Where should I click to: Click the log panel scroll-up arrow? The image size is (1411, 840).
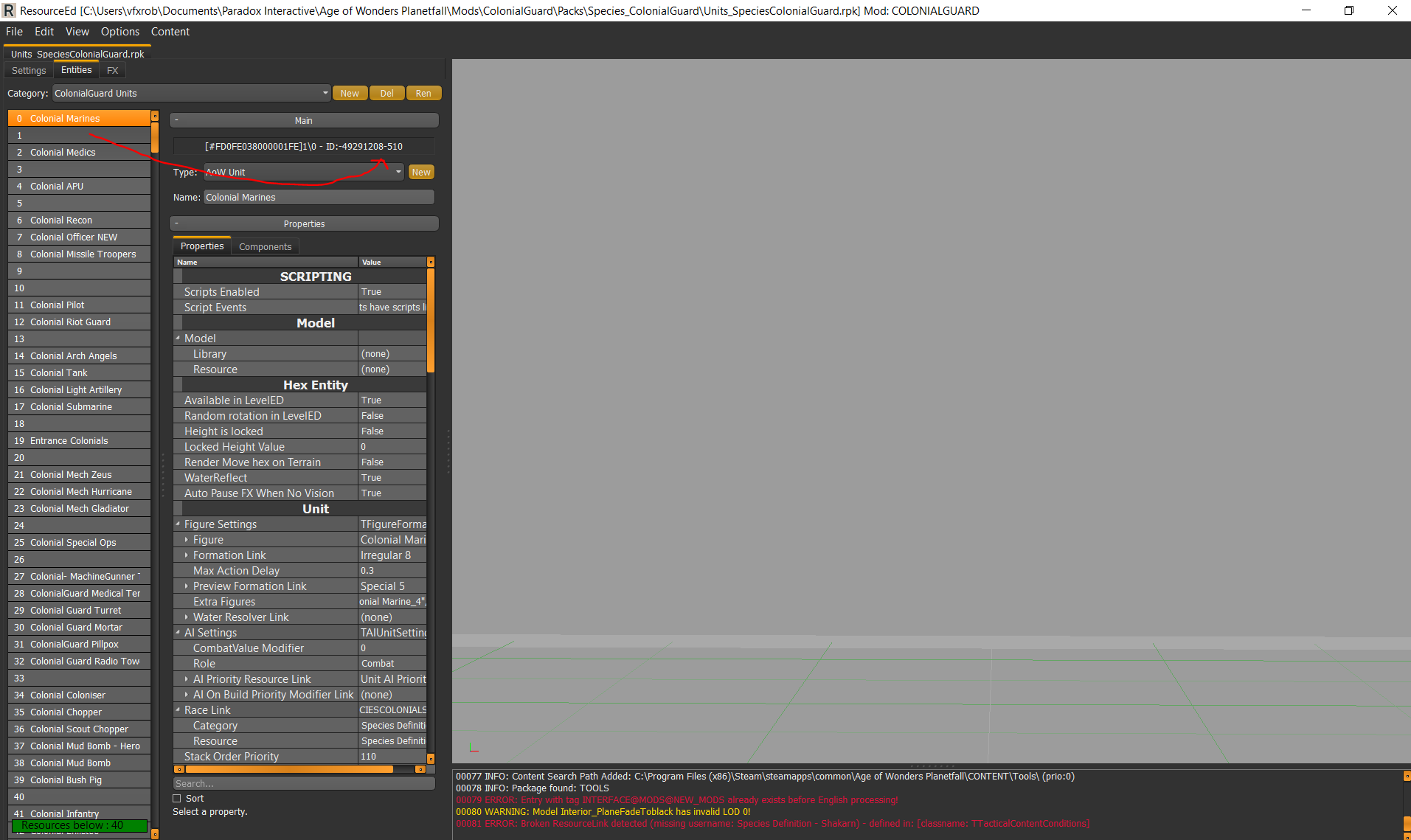[x=1407, y=776]
